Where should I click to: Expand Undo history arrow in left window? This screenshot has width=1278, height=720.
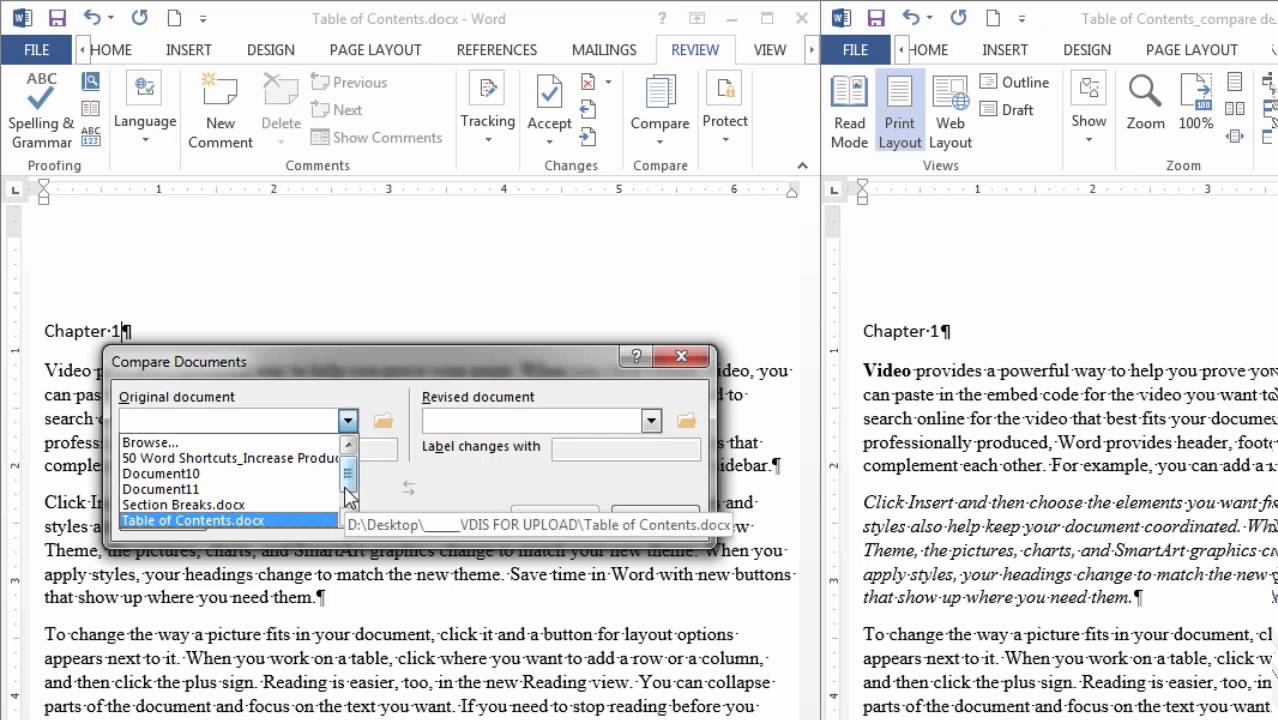(x=110, y=18)
